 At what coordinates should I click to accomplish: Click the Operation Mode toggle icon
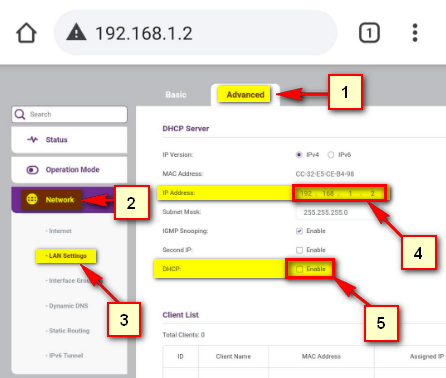pyautogui.click(x=32, y=170)
